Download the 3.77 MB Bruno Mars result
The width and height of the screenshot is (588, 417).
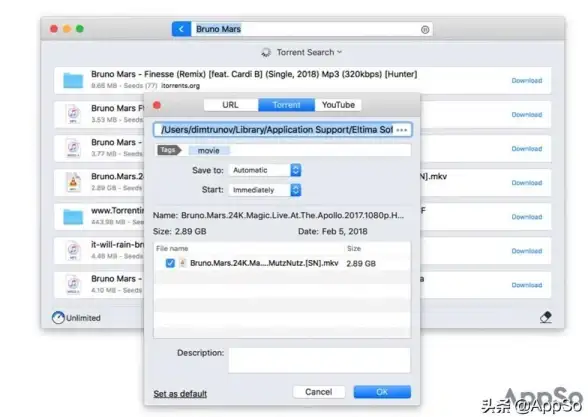[527, 149]
